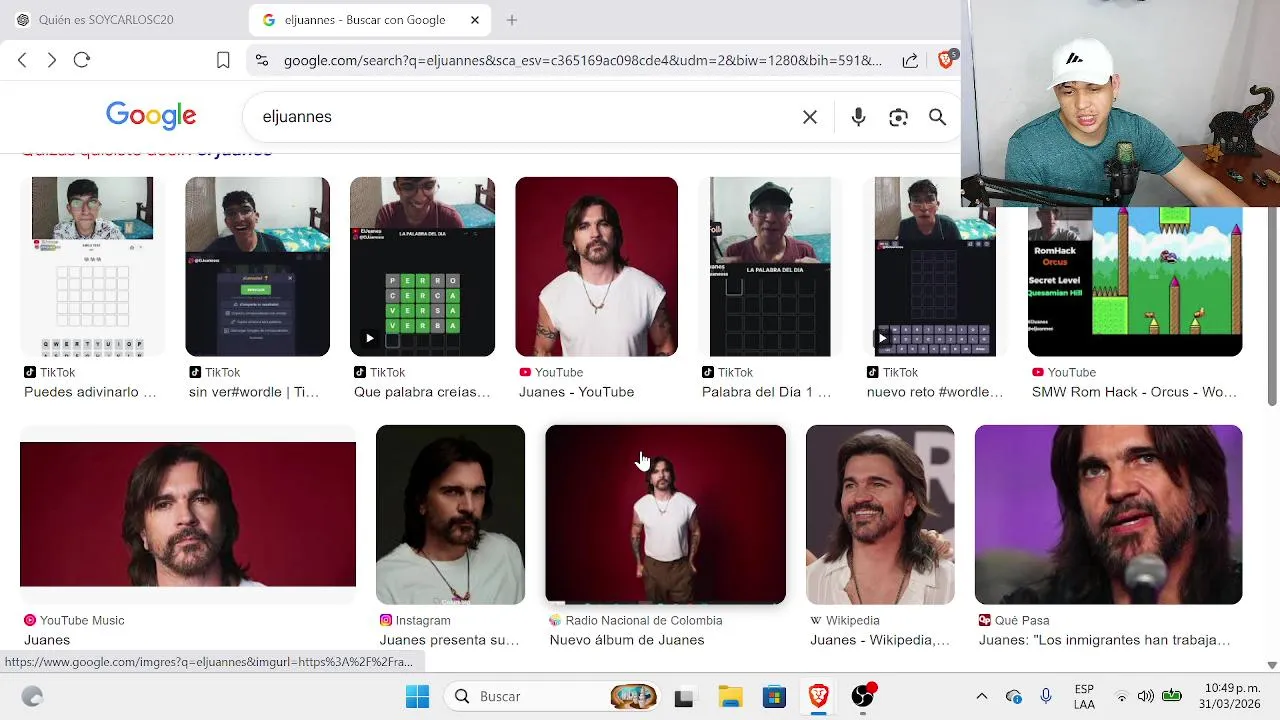
Task: Open nuevo reto #wordle thumbnail
Action: pos(935,266)
